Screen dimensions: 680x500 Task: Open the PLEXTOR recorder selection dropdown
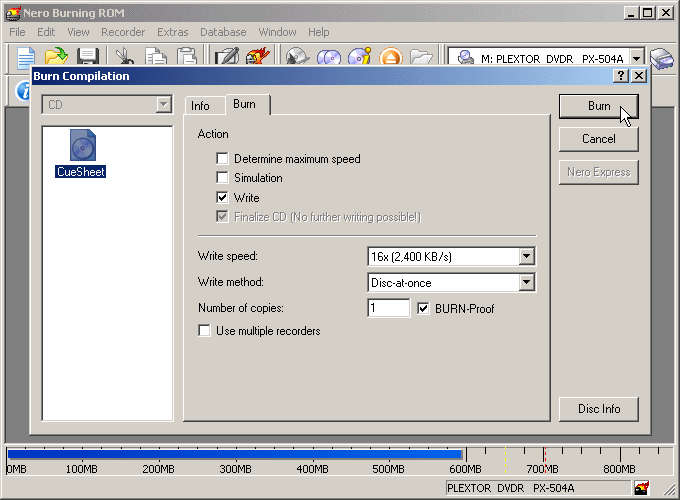[x=636, y=58]
